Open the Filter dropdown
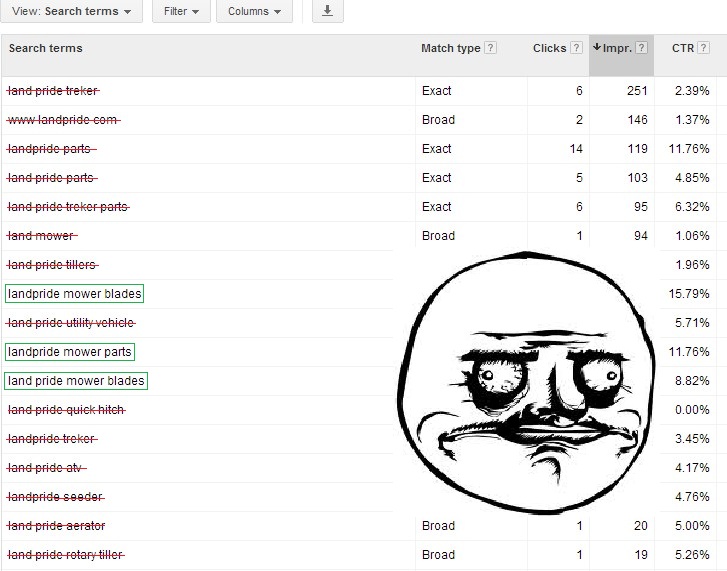The width and height of the screenshot is (727, 571). (181, 11)
